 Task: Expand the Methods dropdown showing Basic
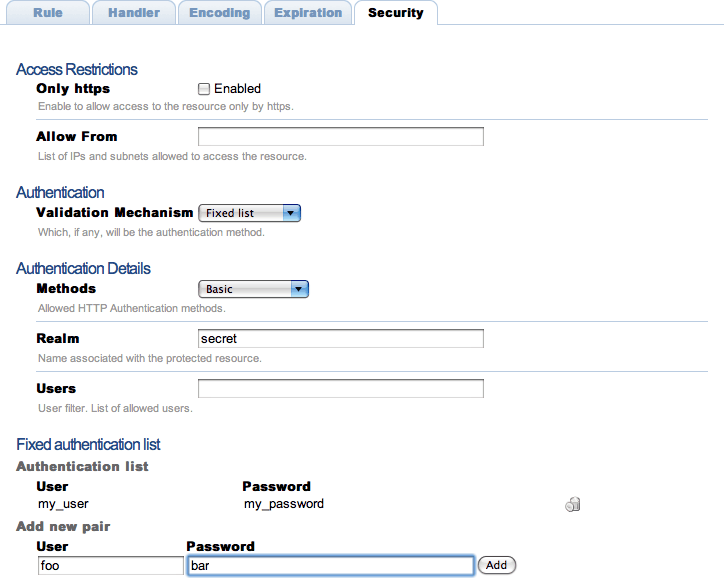click(x=254, y=289)
